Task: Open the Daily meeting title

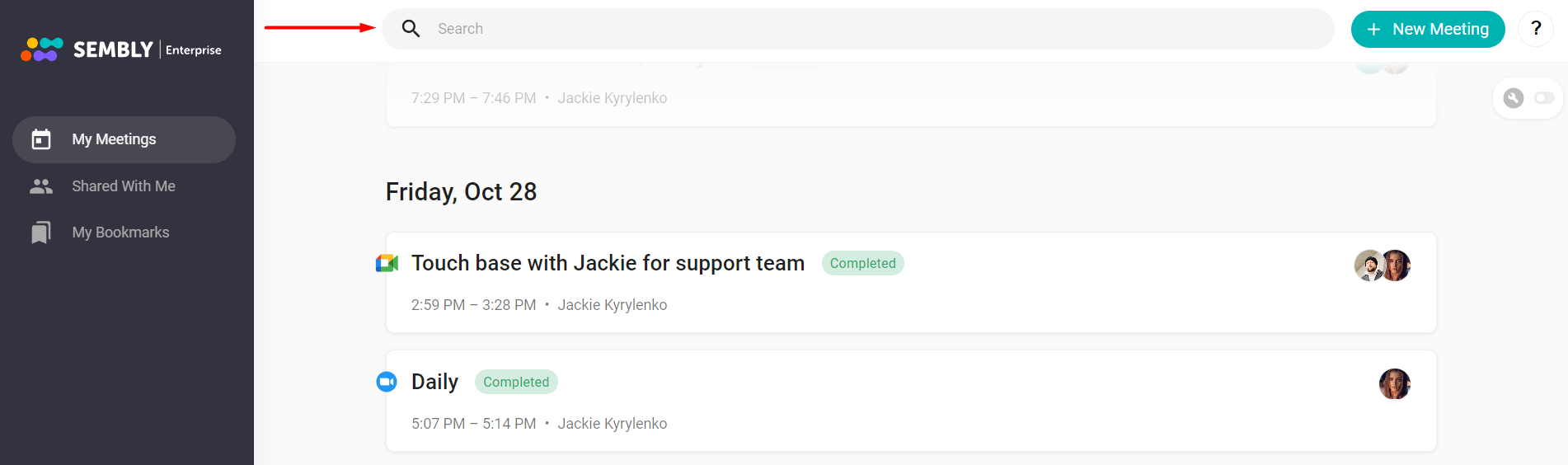Action: click(434, 382)
